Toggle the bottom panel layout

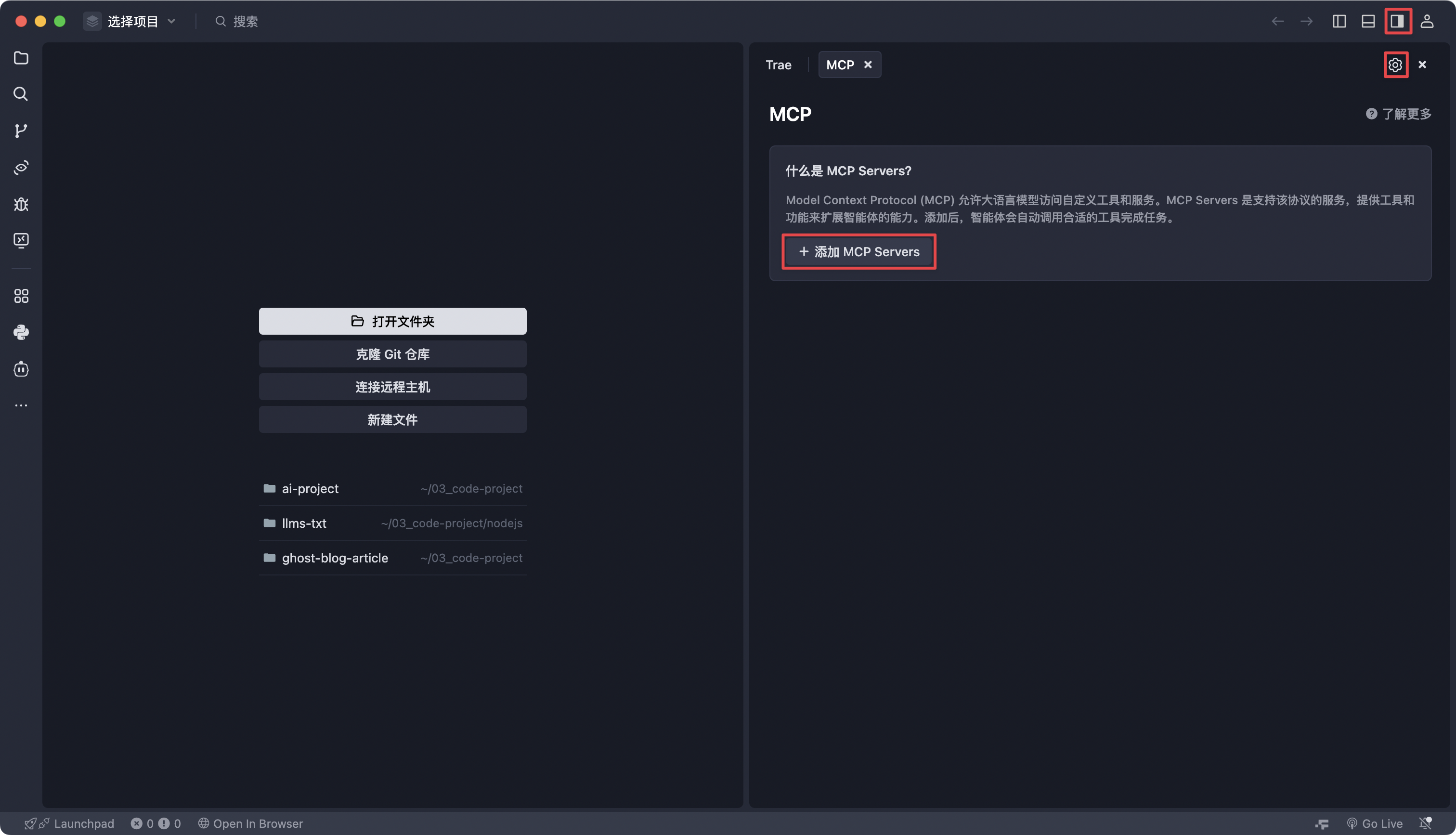click(1368, 21)
